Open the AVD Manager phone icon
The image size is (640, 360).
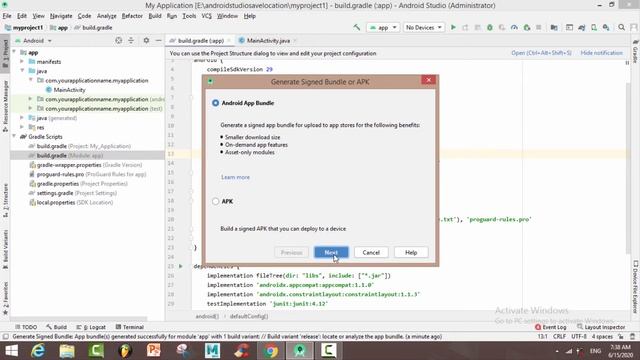(x=594, y=27)
